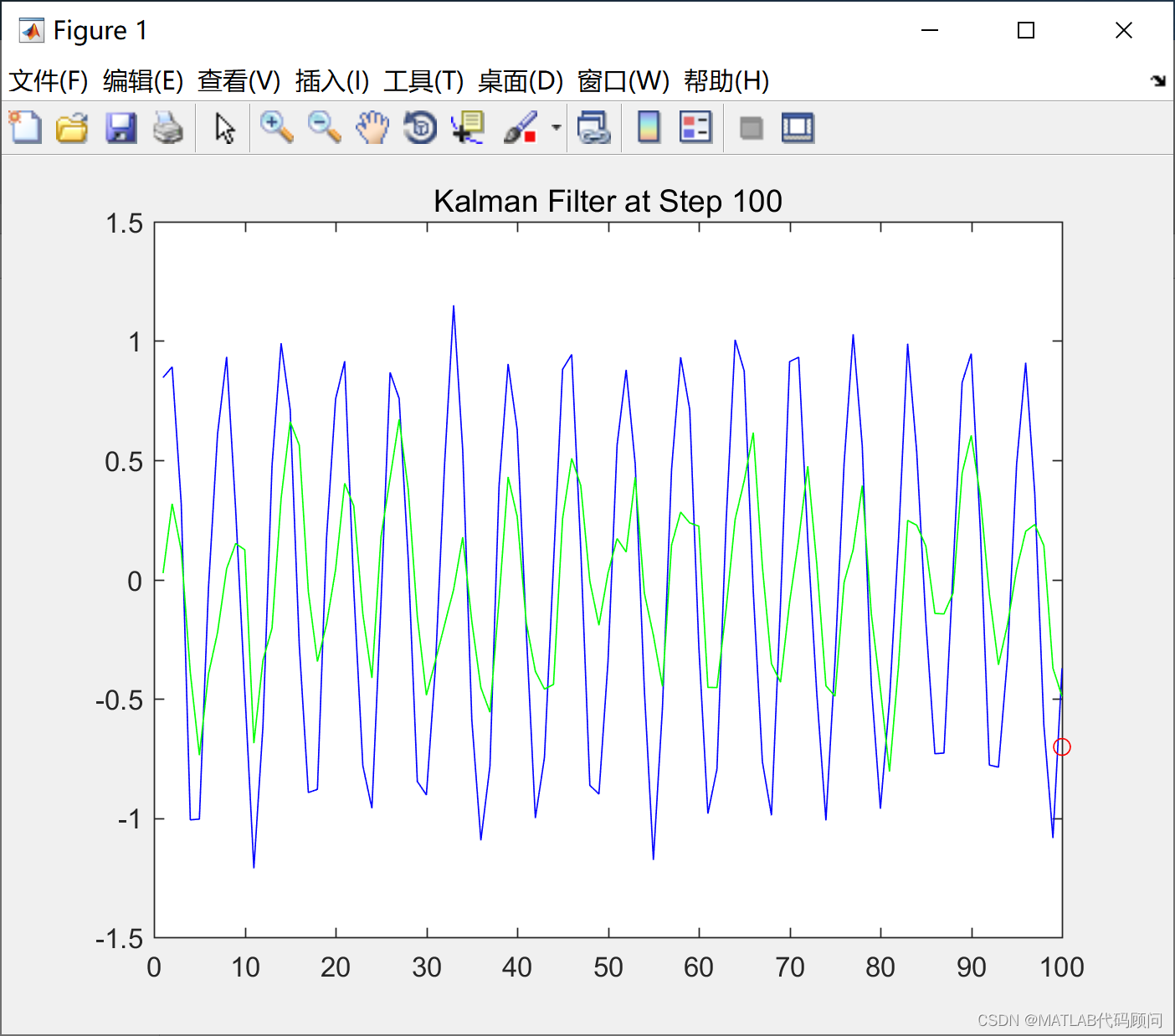Screen dimensions: 1175x1036
Task: Insert a legend into the plot
Action: pos(695,127)
